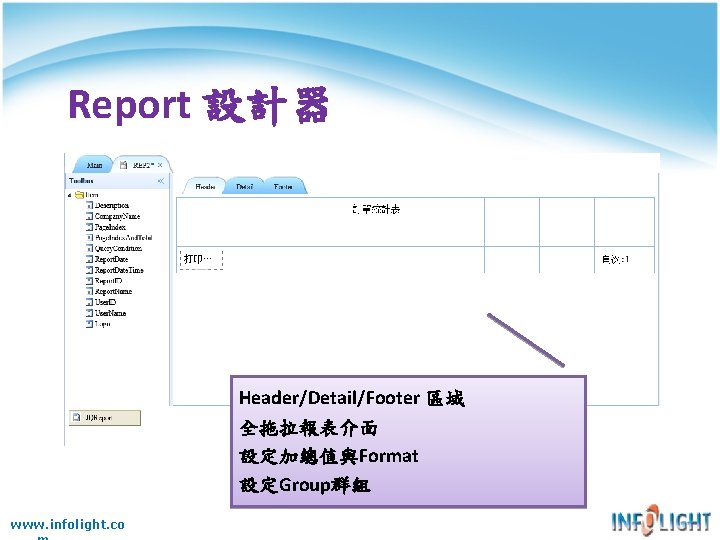Open the Header section tab
The image size is (720, 540).
[x=205, y=186]
